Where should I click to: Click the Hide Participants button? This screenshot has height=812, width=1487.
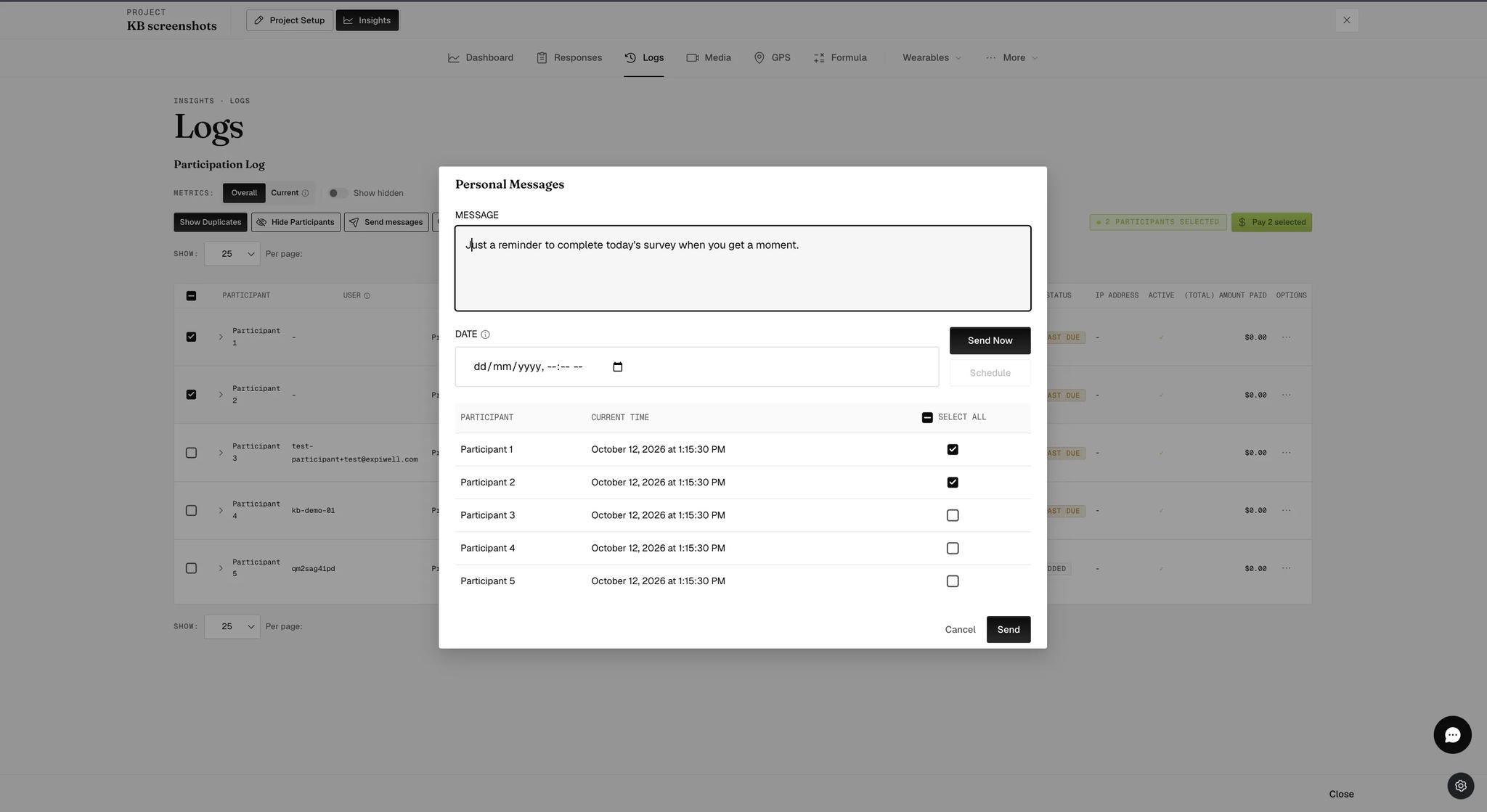296,222
